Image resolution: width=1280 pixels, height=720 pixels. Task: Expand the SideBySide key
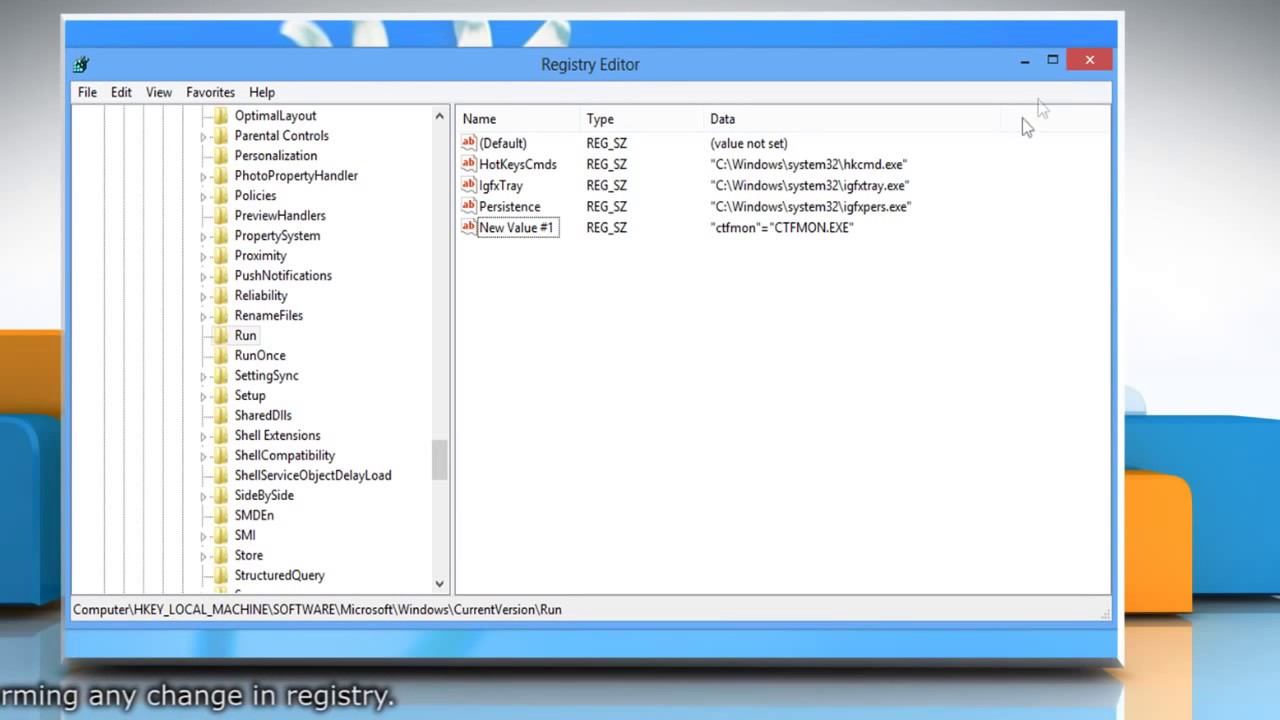pos(203,496)
